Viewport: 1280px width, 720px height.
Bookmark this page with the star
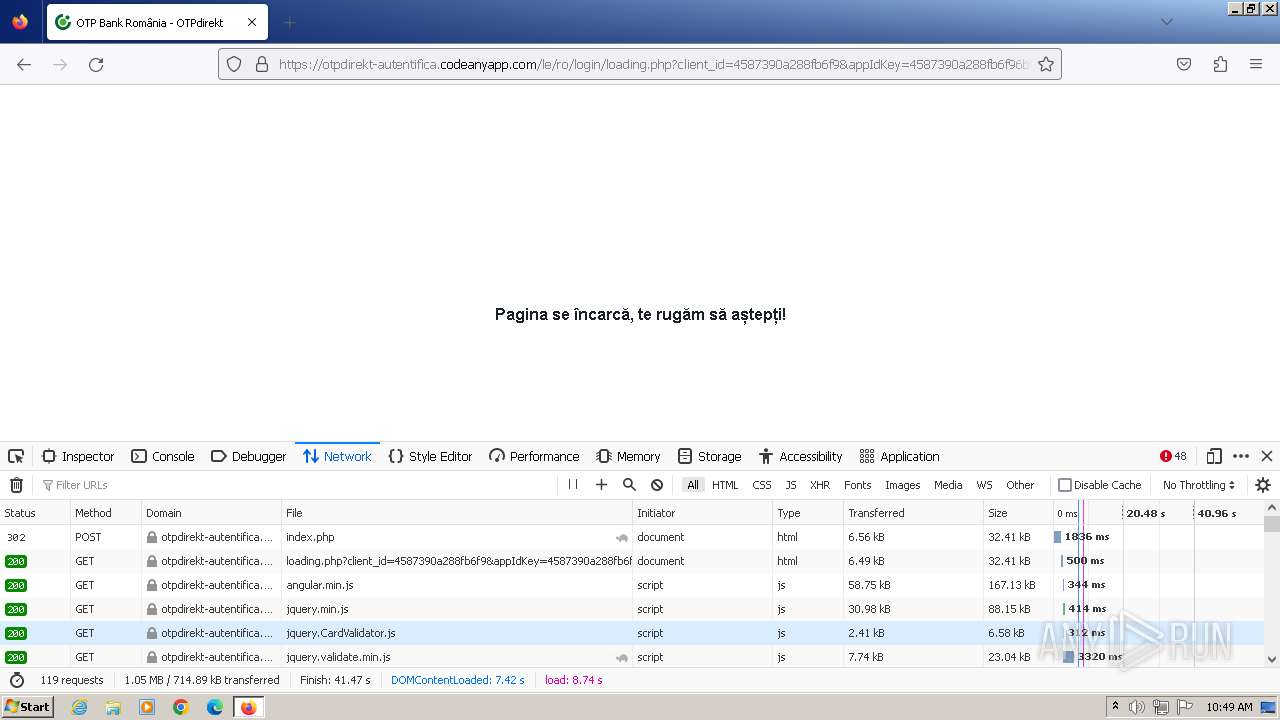[1046, 64]
